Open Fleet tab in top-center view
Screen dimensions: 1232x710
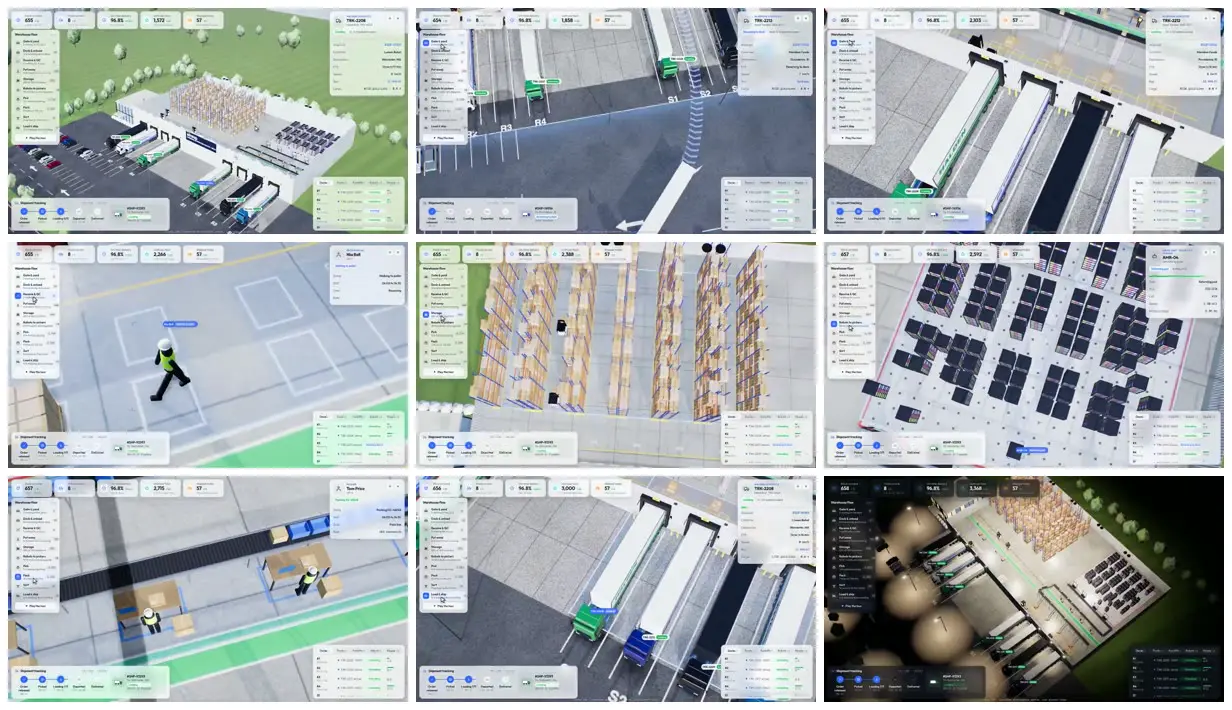pos(749,183)
